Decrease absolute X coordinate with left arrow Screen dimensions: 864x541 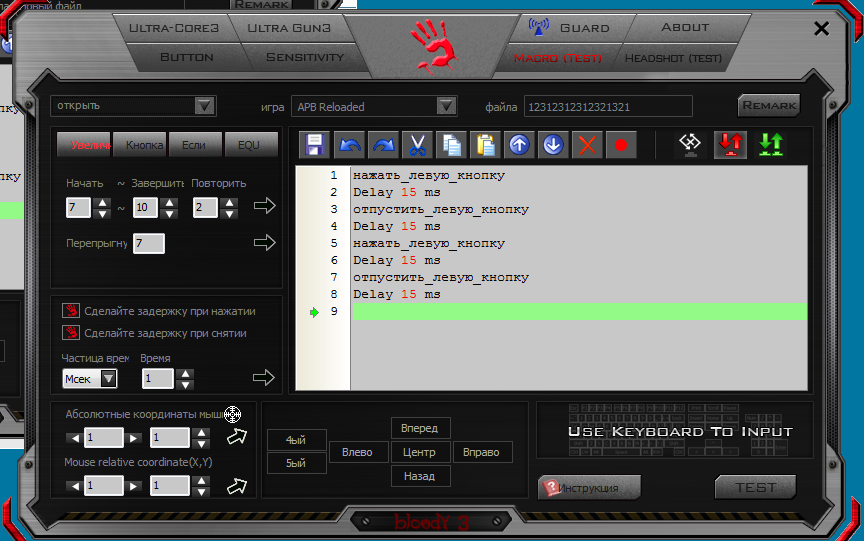74,439
